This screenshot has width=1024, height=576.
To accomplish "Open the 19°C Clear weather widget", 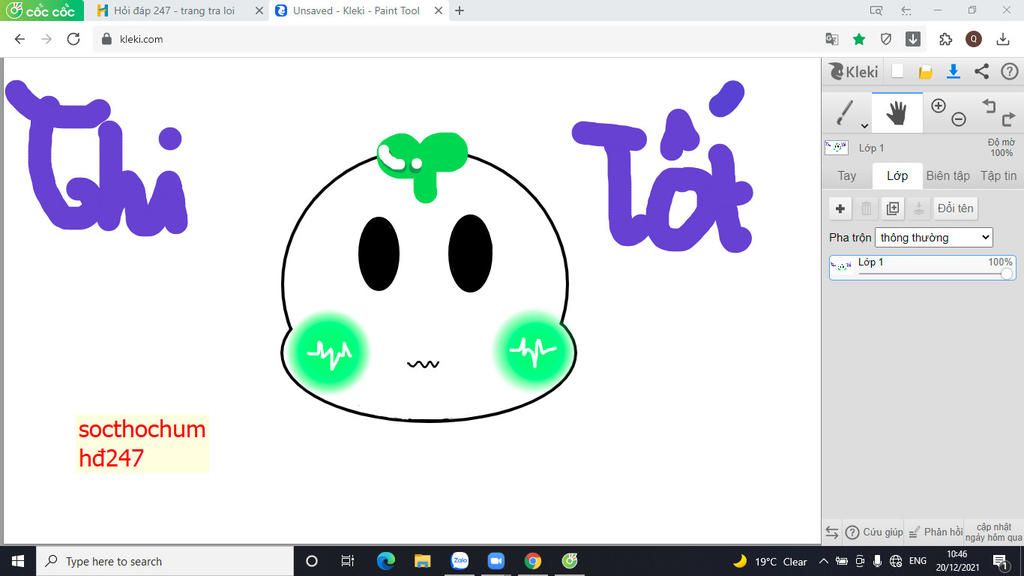I will tap(770, 561).
